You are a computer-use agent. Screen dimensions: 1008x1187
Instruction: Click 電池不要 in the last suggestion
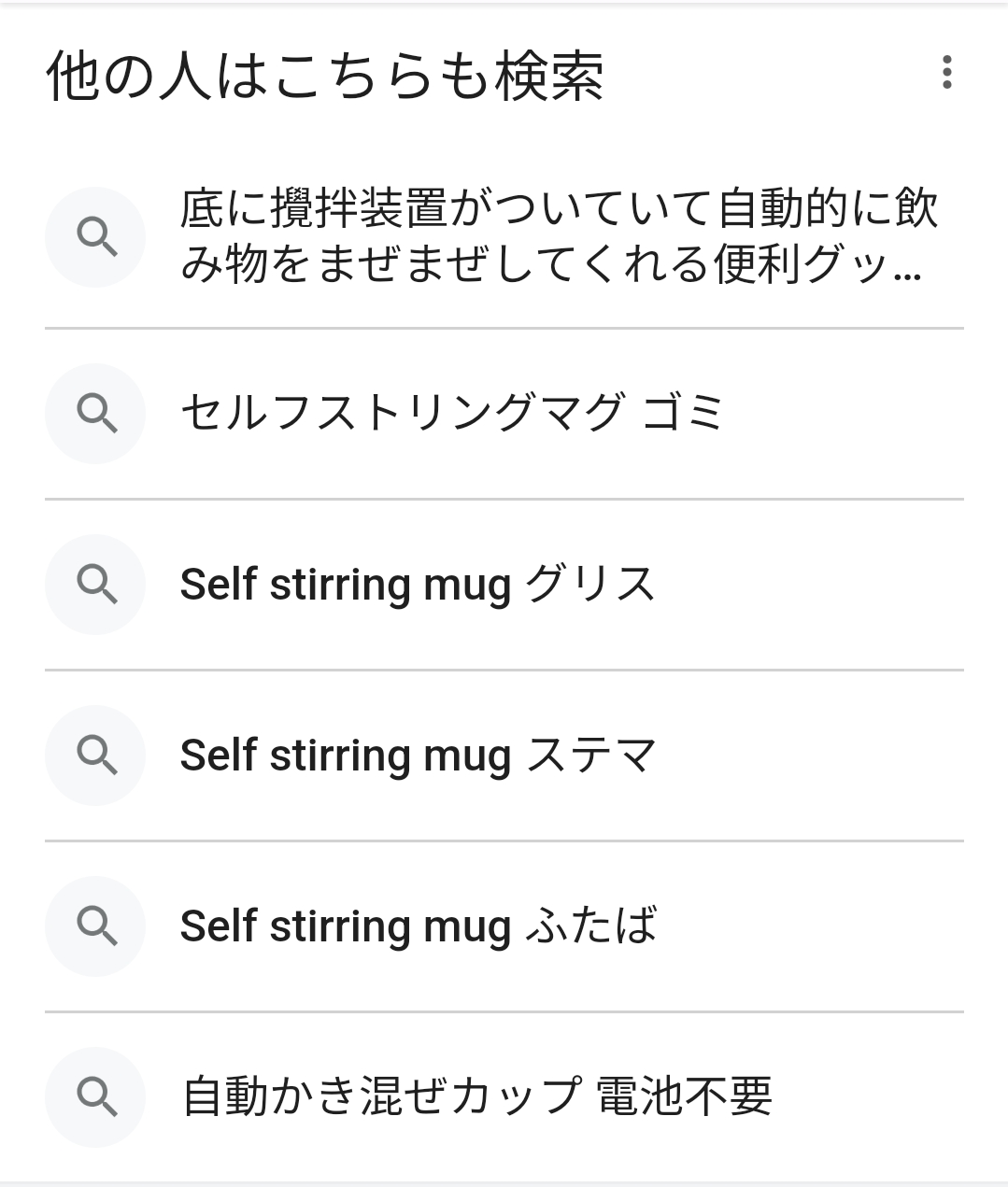pos(684,1096)
